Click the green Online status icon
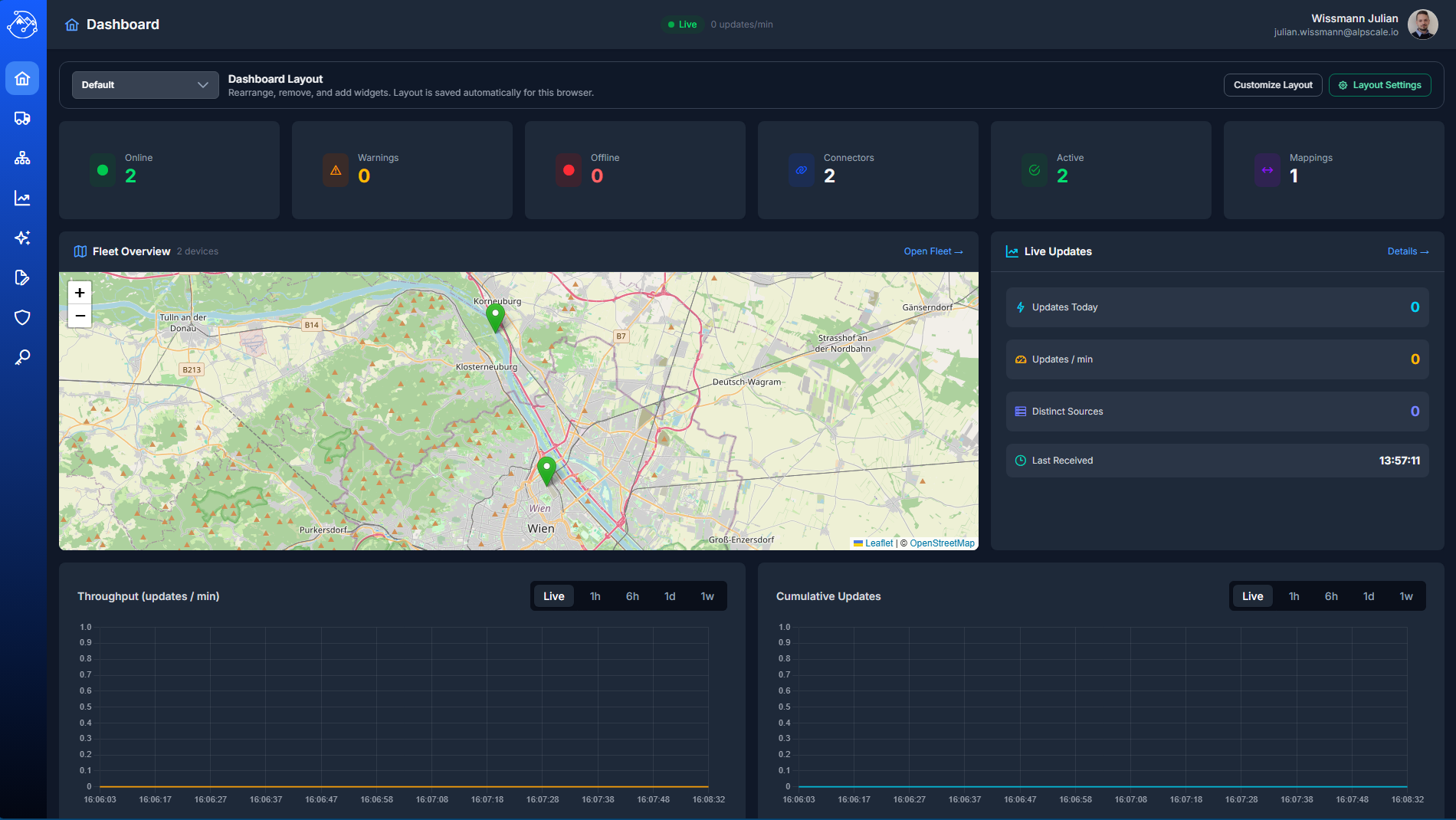Image resolution: width=1456 pixels, height=820 pixels. [103, 170]
